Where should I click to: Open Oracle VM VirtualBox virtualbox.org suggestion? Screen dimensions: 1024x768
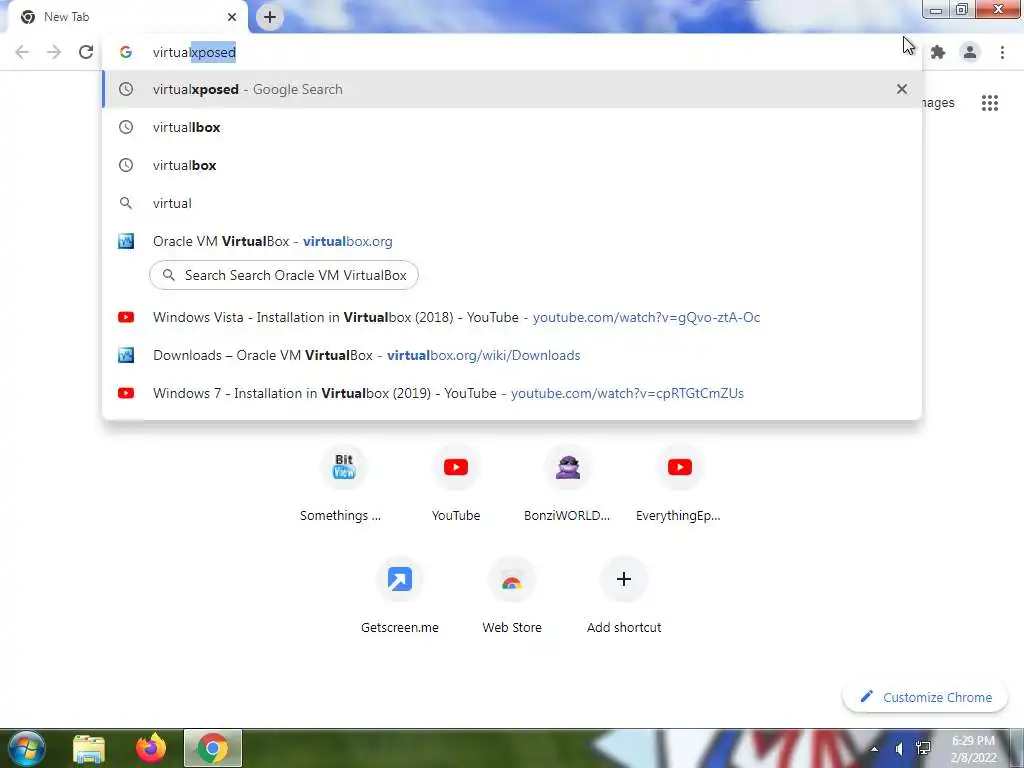512,241
